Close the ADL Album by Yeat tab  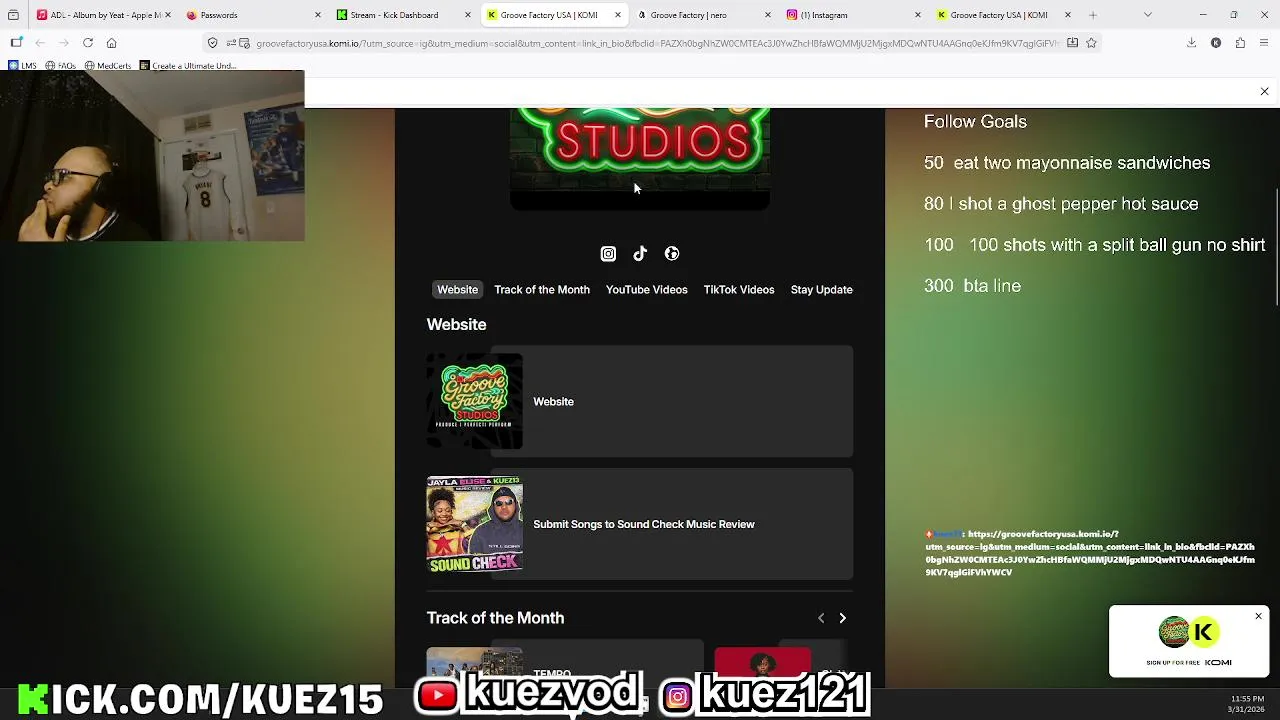point(167,15)
